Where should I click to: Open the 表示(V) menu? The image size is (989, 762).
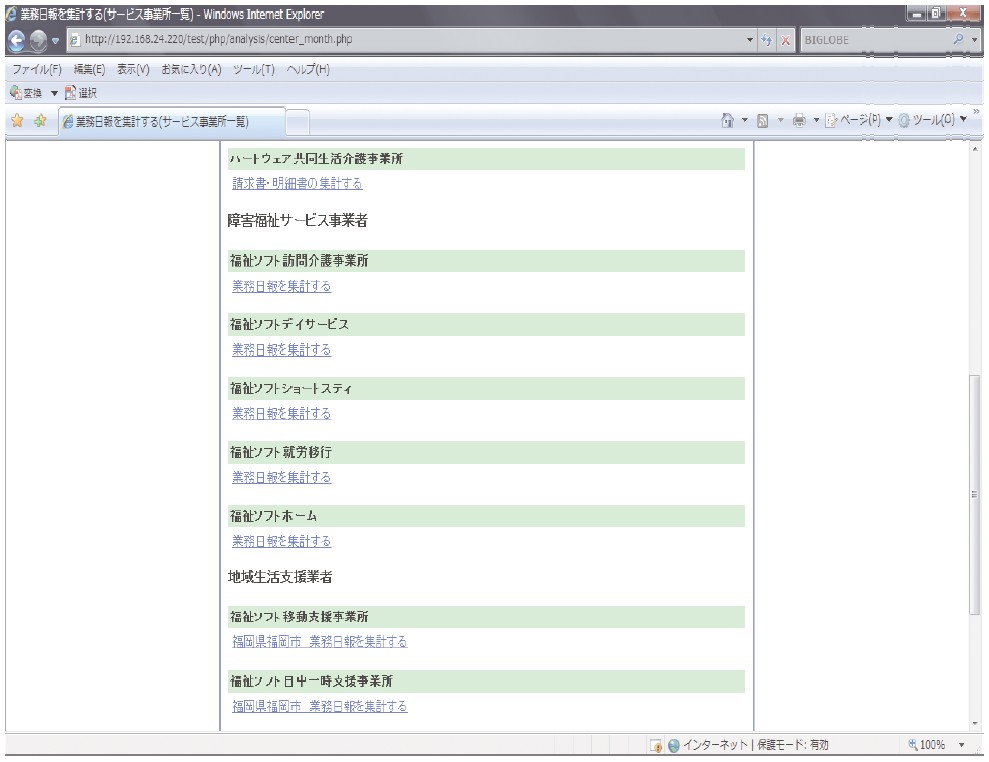pyautogui.click(x=132, y=69)
